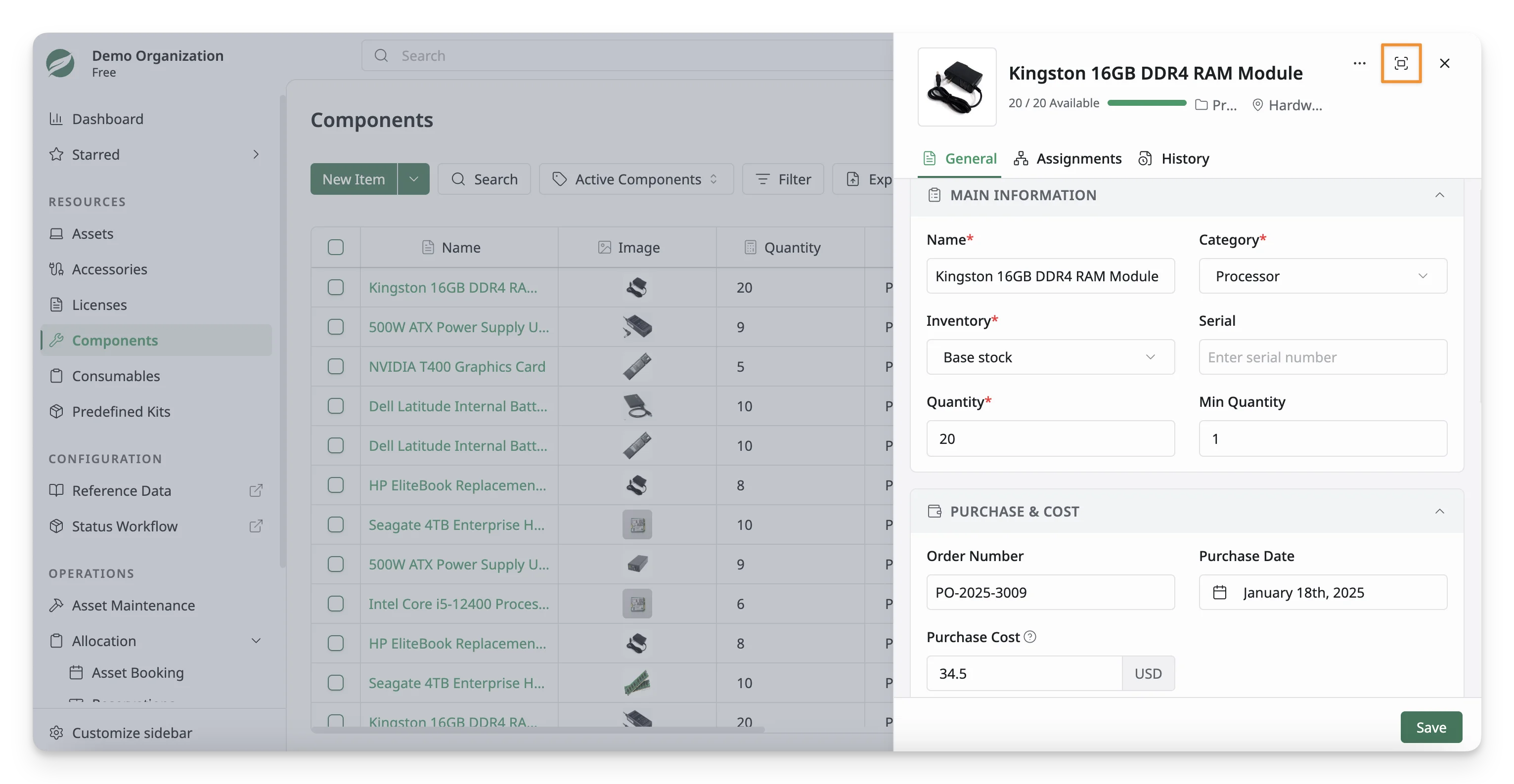This screenshot has height=784, width=1514.
Task: Click the Quantity field showing 20
Action: pos(1050,438)
